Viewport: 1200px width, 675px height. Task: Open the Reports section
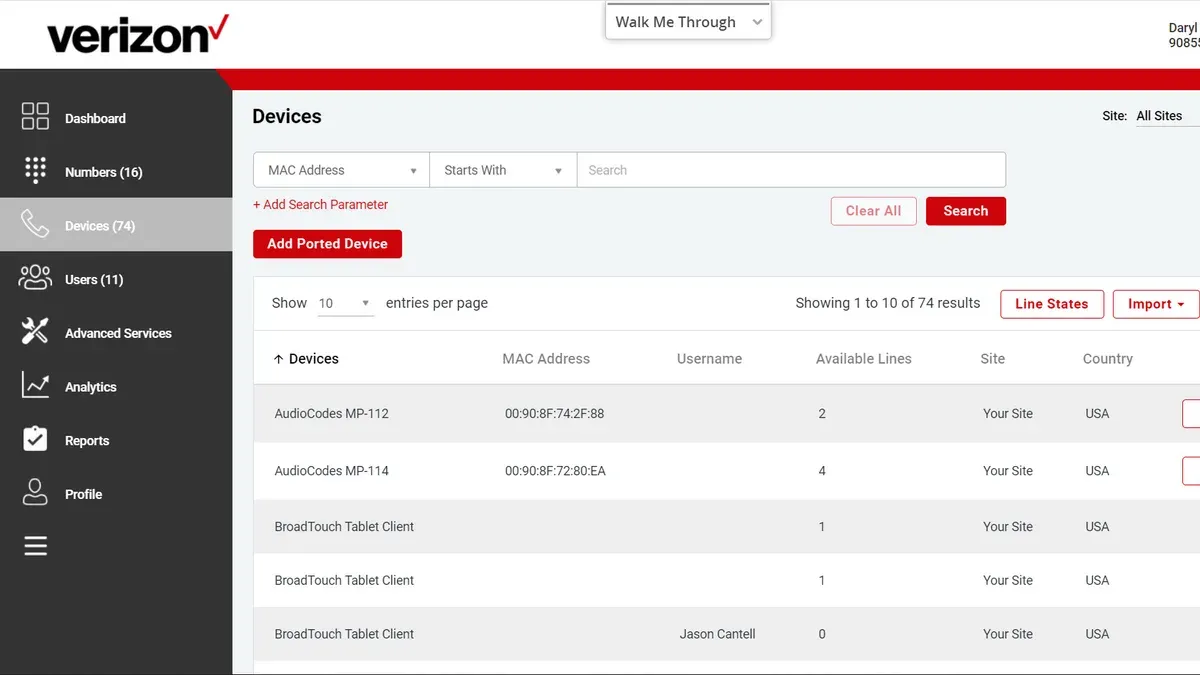point(87,441)
